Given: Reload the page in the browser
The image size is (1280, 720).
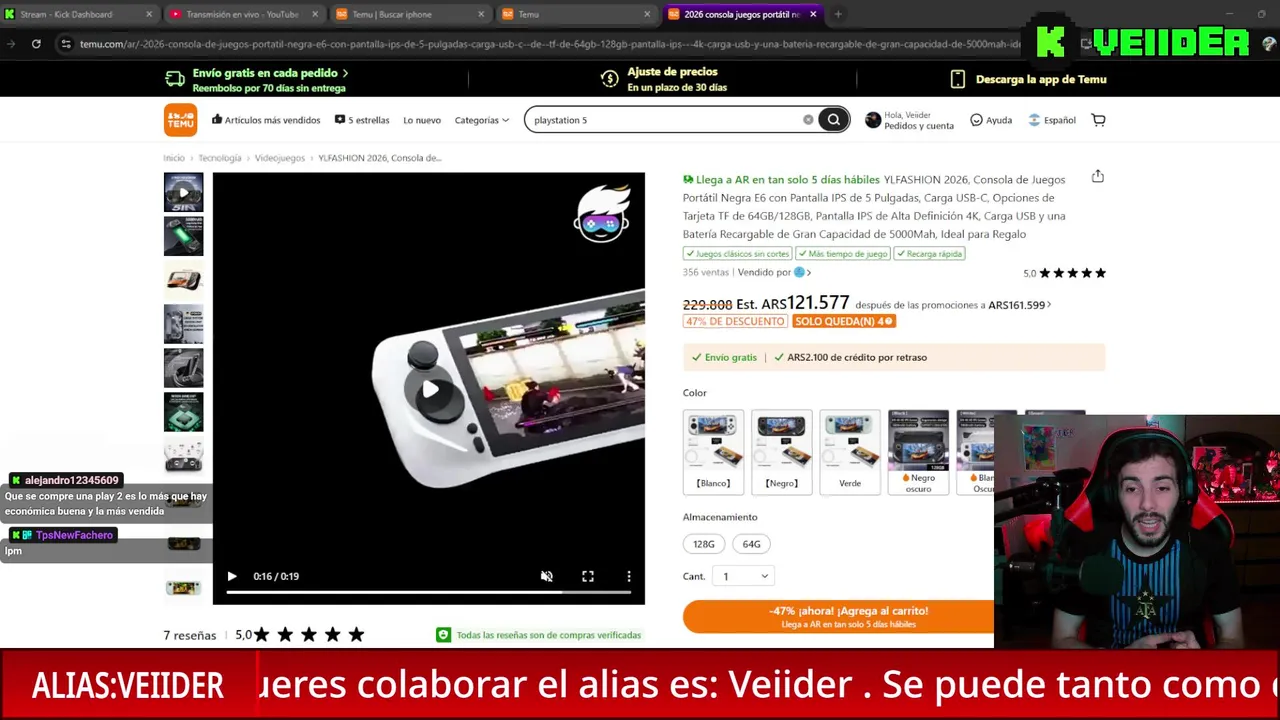Looking at the screenshot, I should (36, 44).
